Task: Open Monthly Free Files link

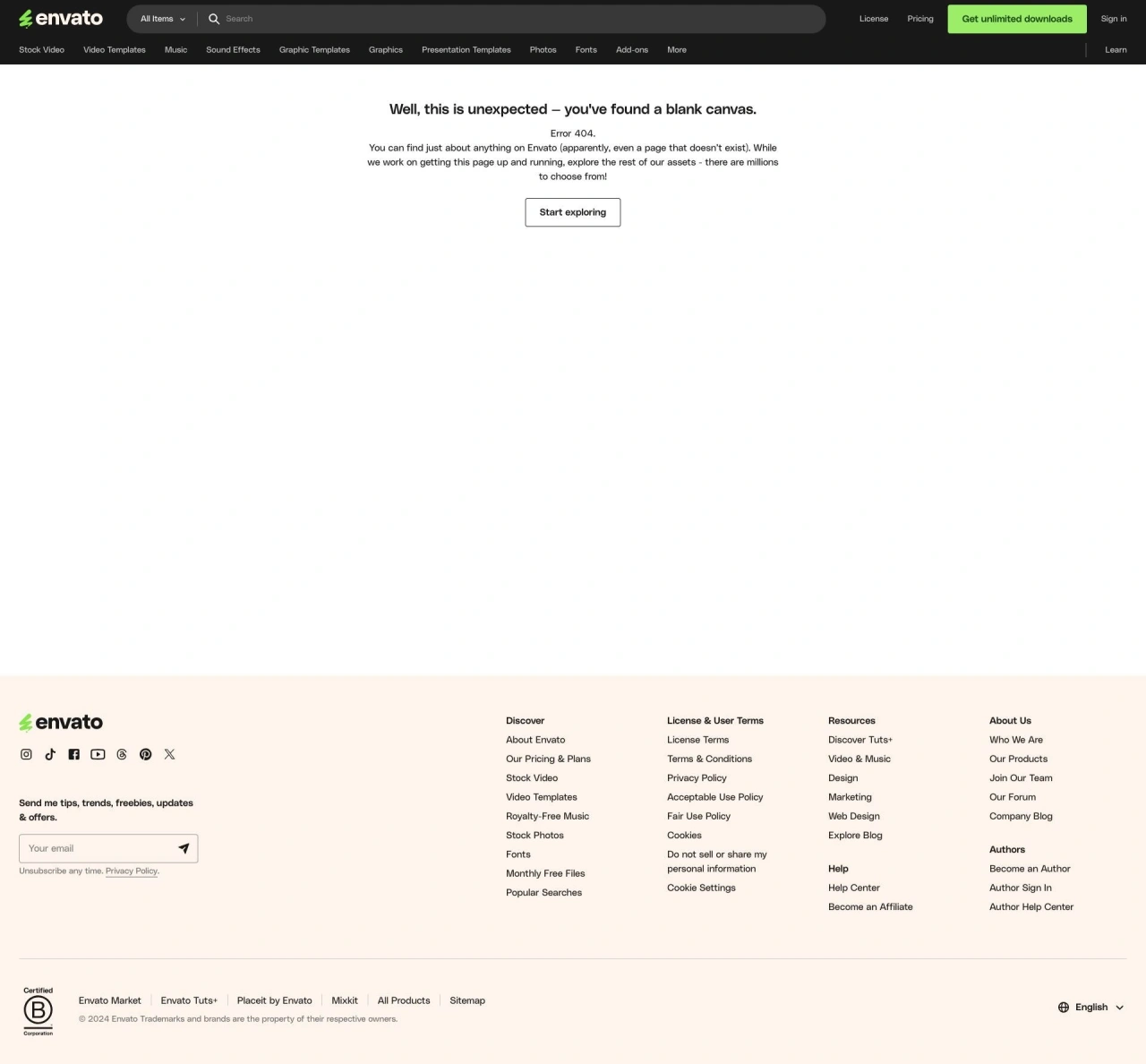Action: pyautogui.click(x=545, y=873)
